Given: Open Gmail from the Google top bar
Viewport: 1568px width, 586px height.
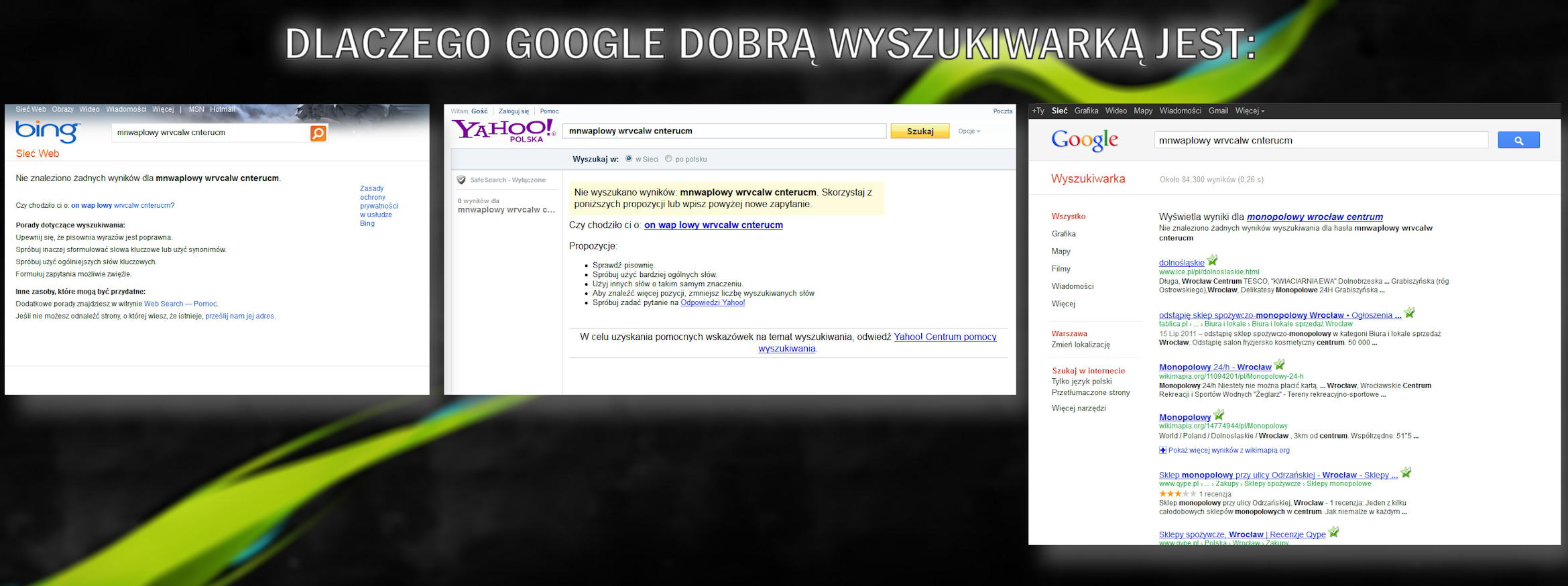Looking at the screenshot, I should click(1218, 111).
